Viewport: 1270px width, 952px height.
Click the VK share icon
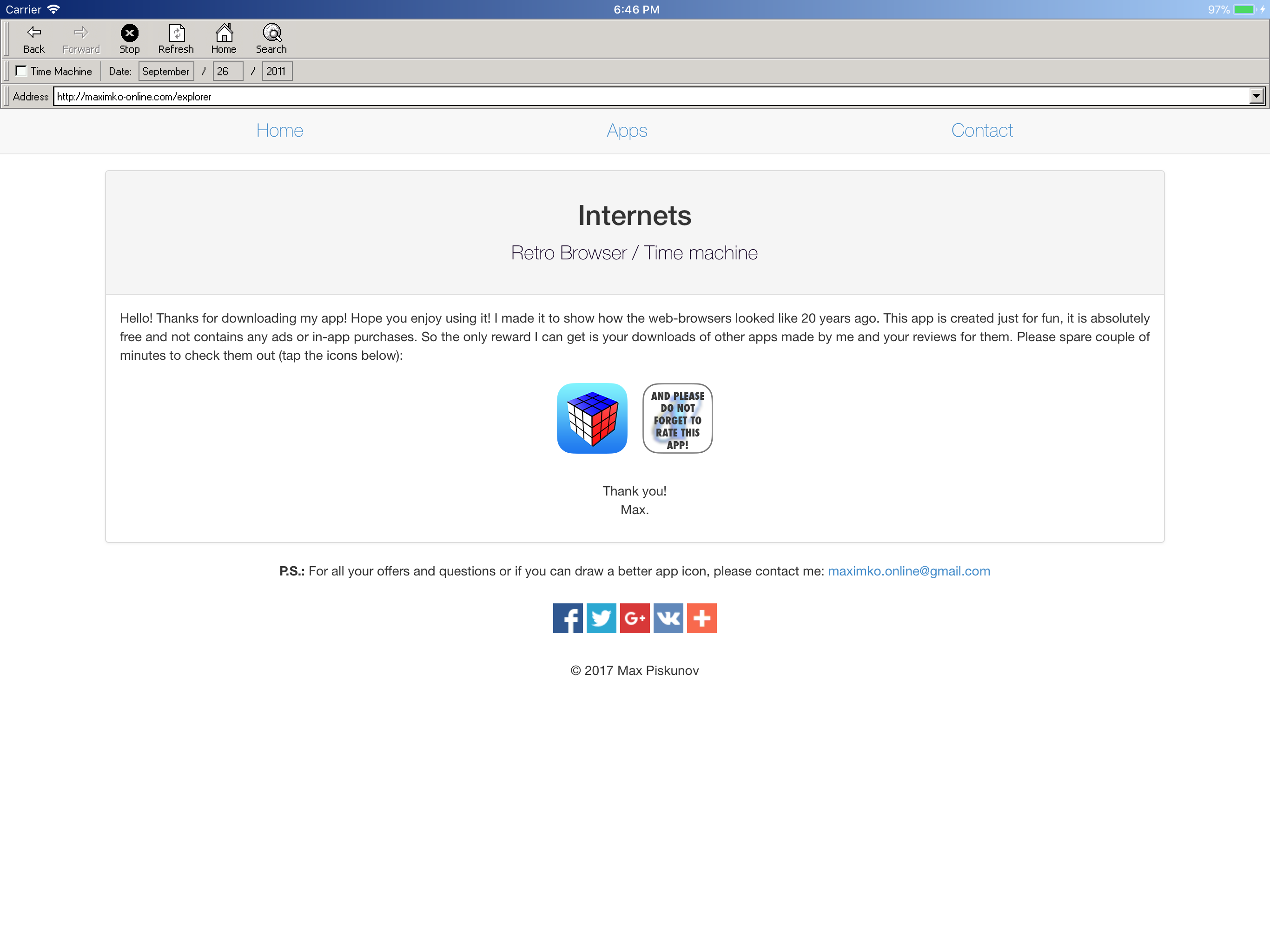pos(668,618)
